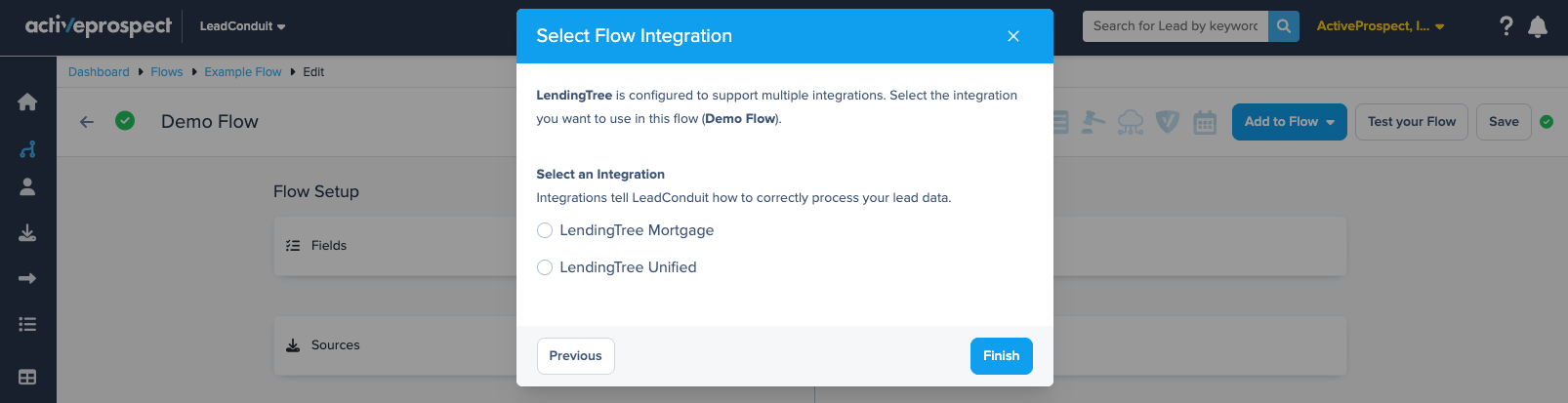The width and height of the screenshot is (1568, 403).
Task: Expand the LeadConduit product dropdown
Action: click(x=242, y=26)
